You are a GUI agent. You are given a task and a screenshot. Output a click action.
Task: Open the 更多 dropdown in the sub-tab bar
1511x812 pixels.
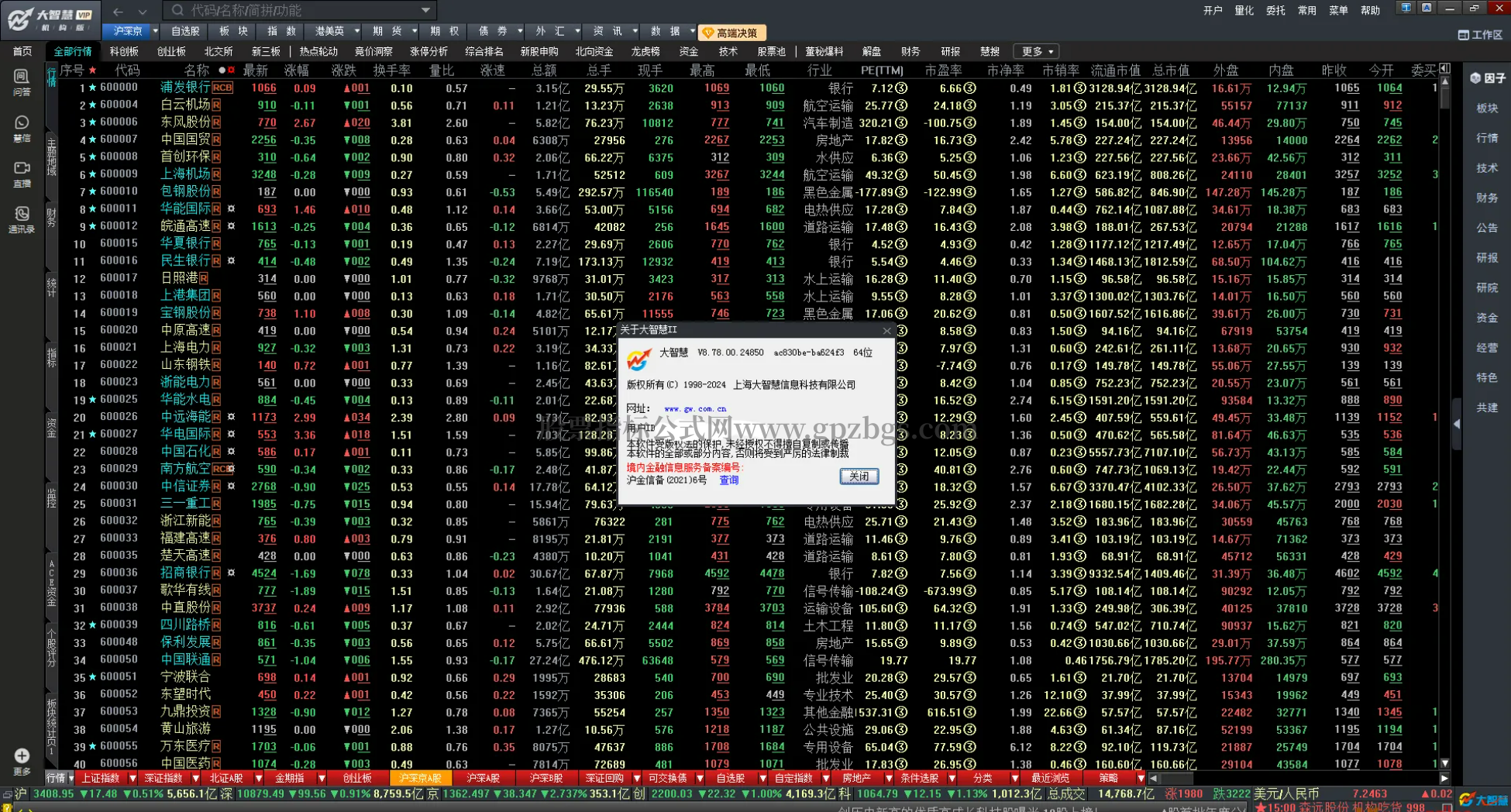[x=1038, y=51]
